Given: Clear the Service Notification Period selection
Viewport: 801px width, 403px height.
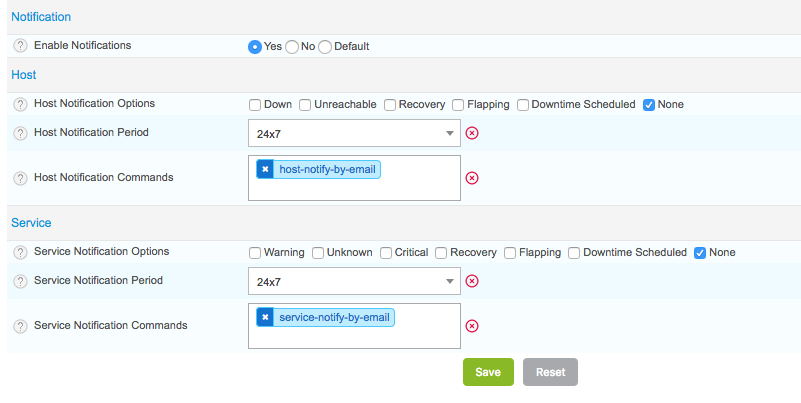Looking at the screenshot, I should tap(472, 281).
